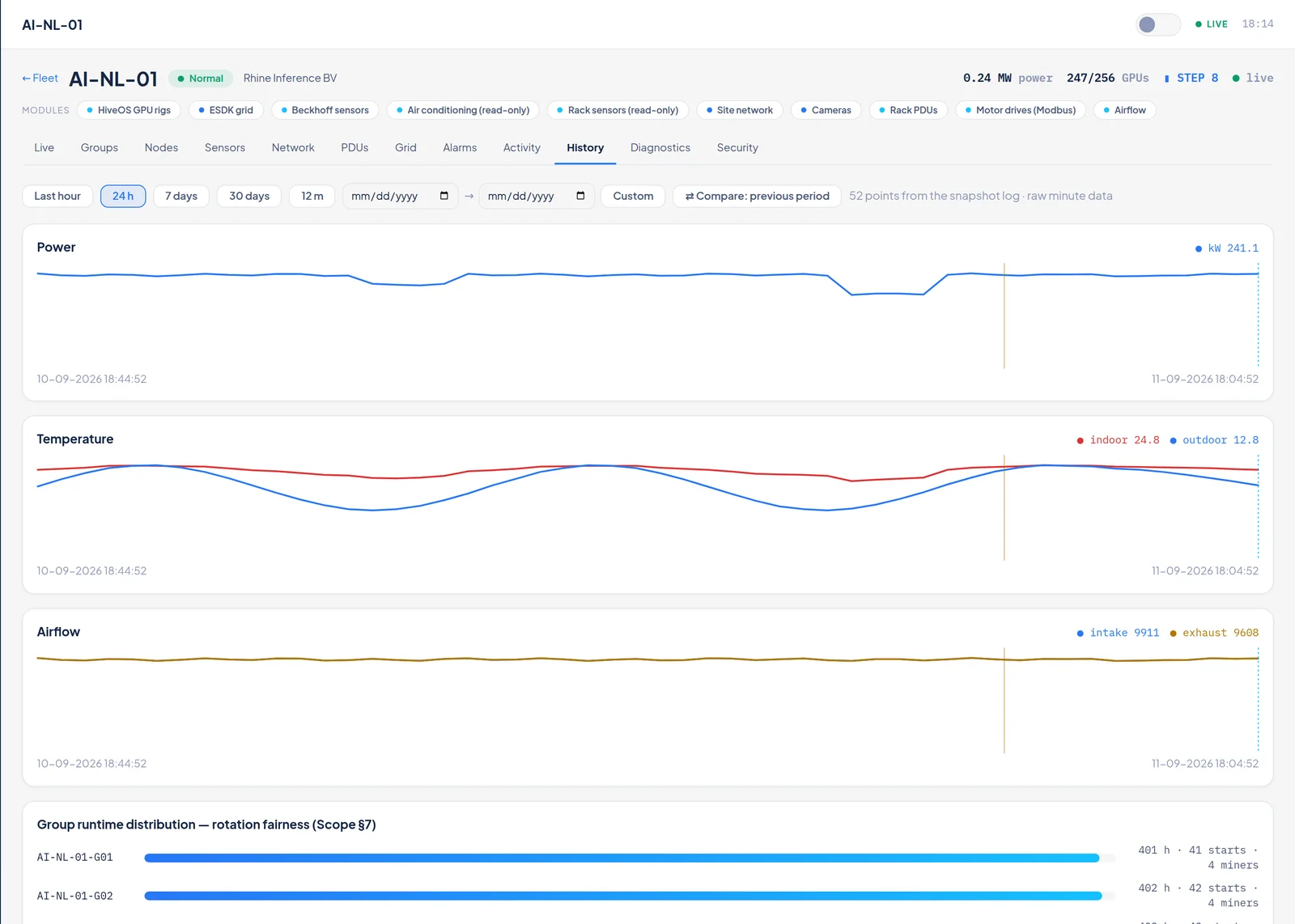Open the Nodes tab
The image size is (1295, 924).
coord(161,148)
